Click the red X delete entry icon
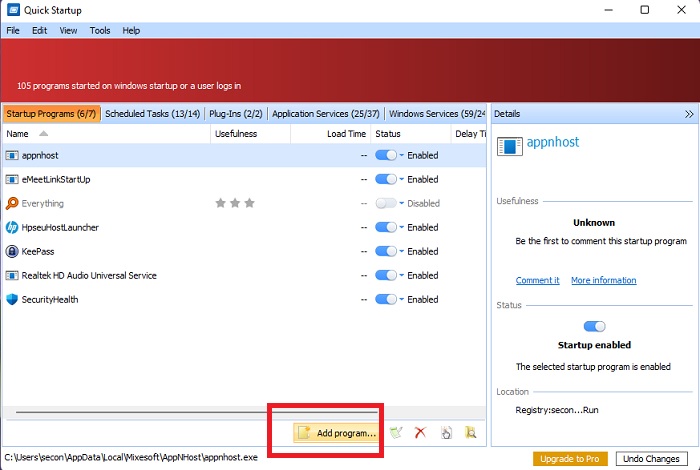Viewport: 700px width, 470px height. [420, 432]
